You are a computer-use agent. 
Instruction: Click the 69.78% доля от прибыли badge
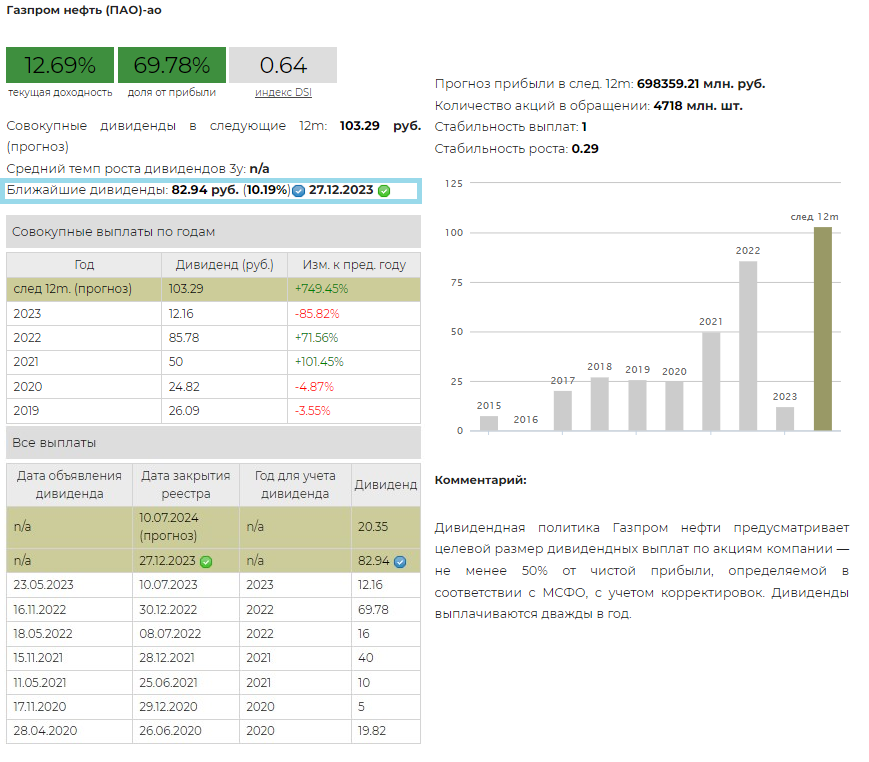point(172,66)
